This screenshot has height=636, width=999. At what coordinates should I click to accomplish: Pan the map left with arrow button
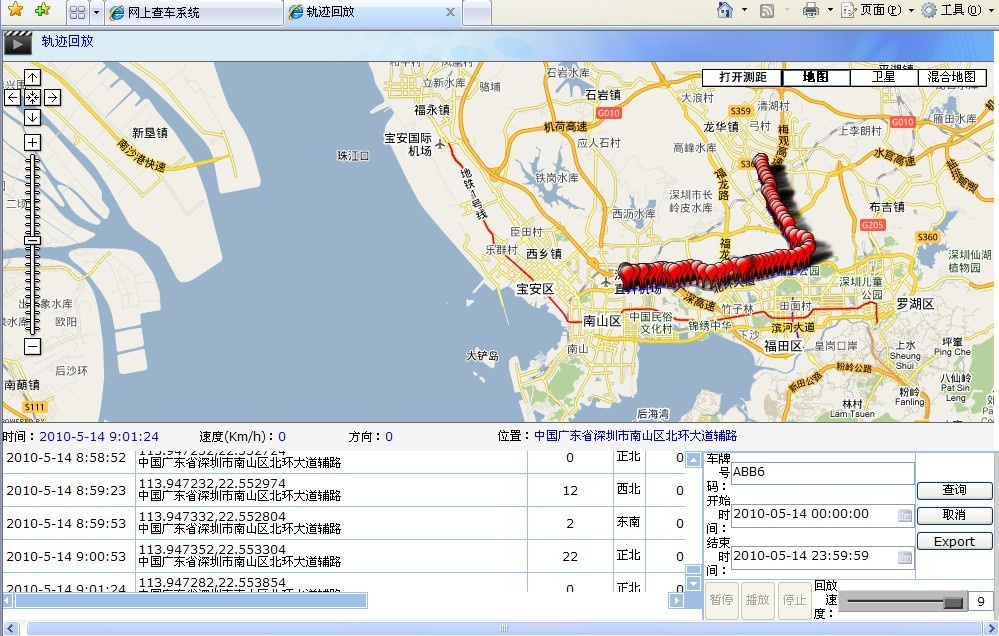[x=13, y=97]
